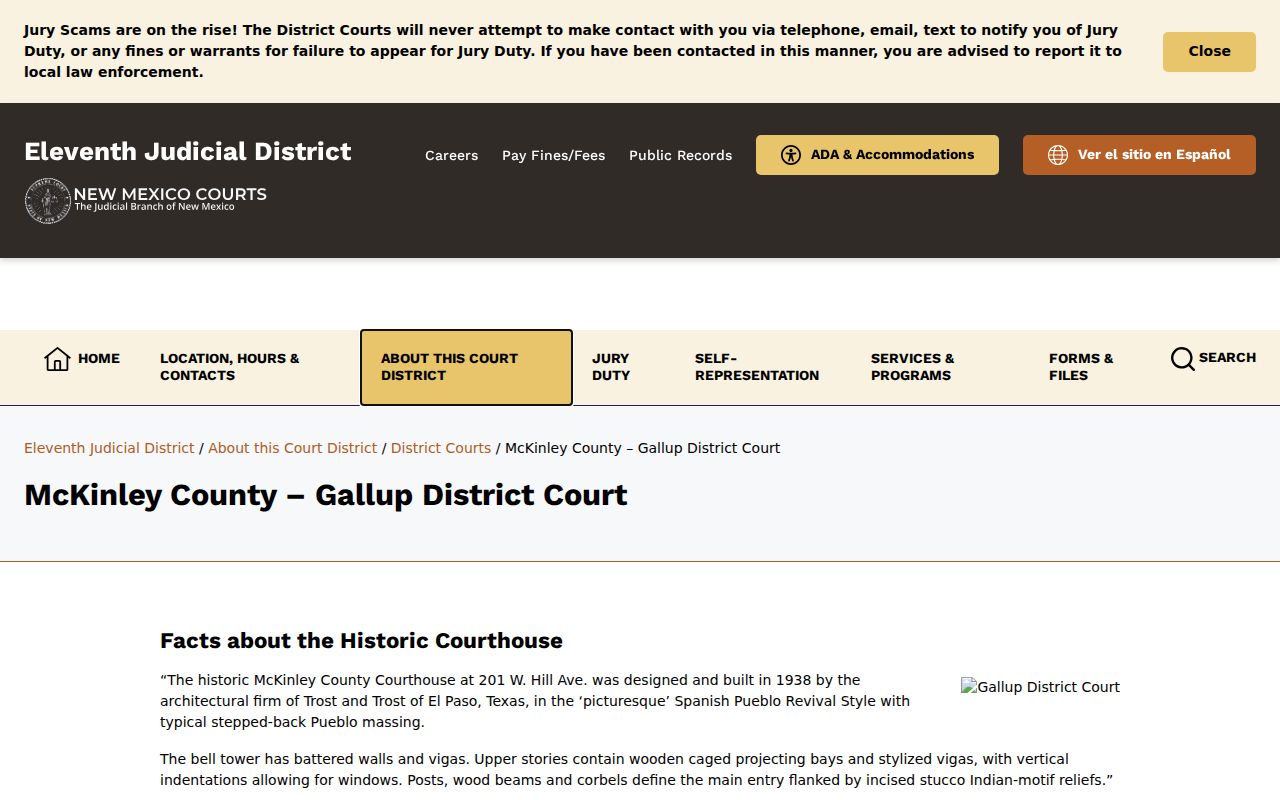The width and height of the screenshot is (1280, 800).
Task: Select the Home menu item
Action: (82, 359)
